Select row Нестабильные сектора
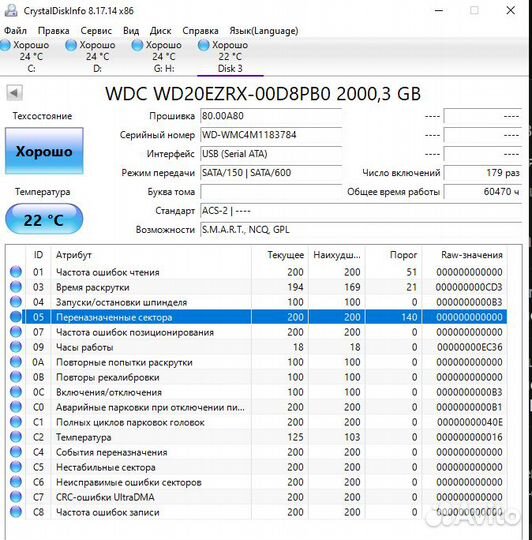The height and width of the screenshot is (540, 532). (257, 467)
